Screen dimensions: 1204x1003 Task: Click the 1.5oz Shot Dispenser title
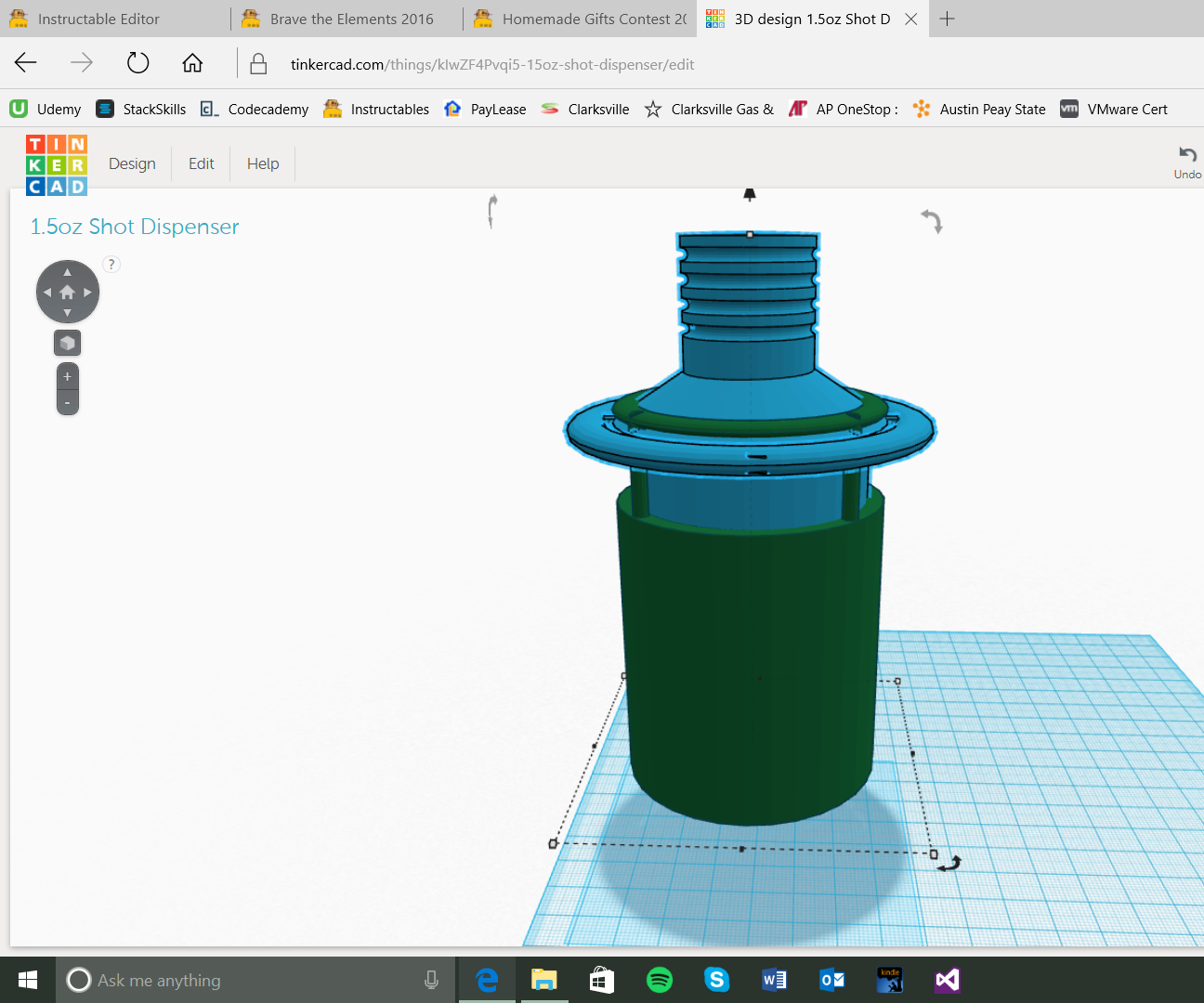point(135,227)
